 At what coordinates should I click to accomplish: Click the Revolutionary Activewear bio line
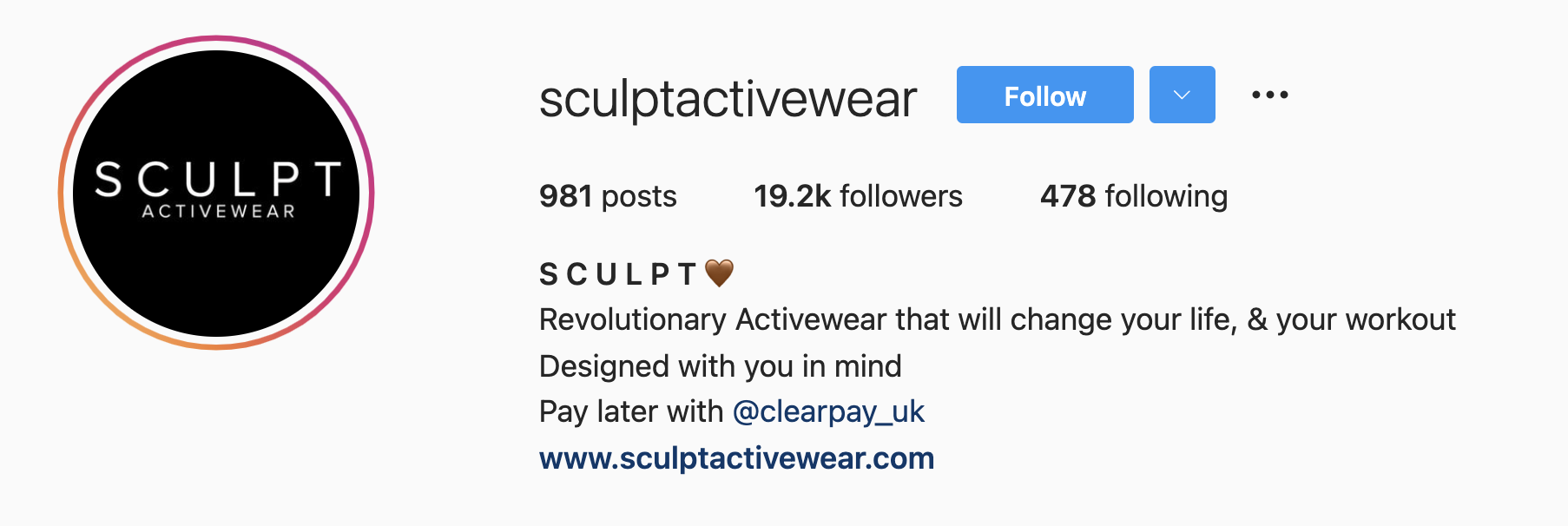tap(997, 319)
